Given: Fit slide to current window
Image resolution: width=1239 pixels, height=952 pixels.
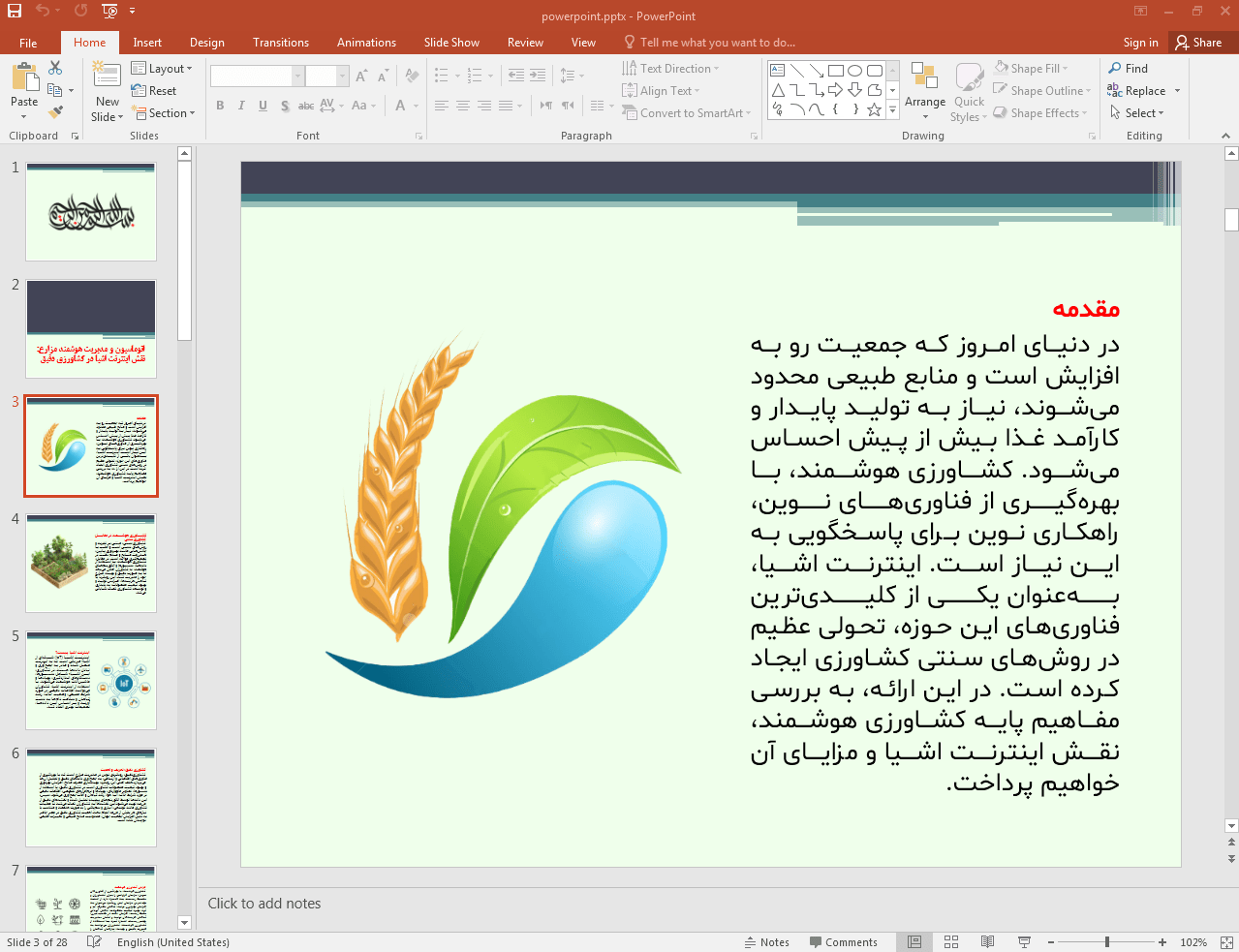Looking at the screenshot, I should 1226,942.
